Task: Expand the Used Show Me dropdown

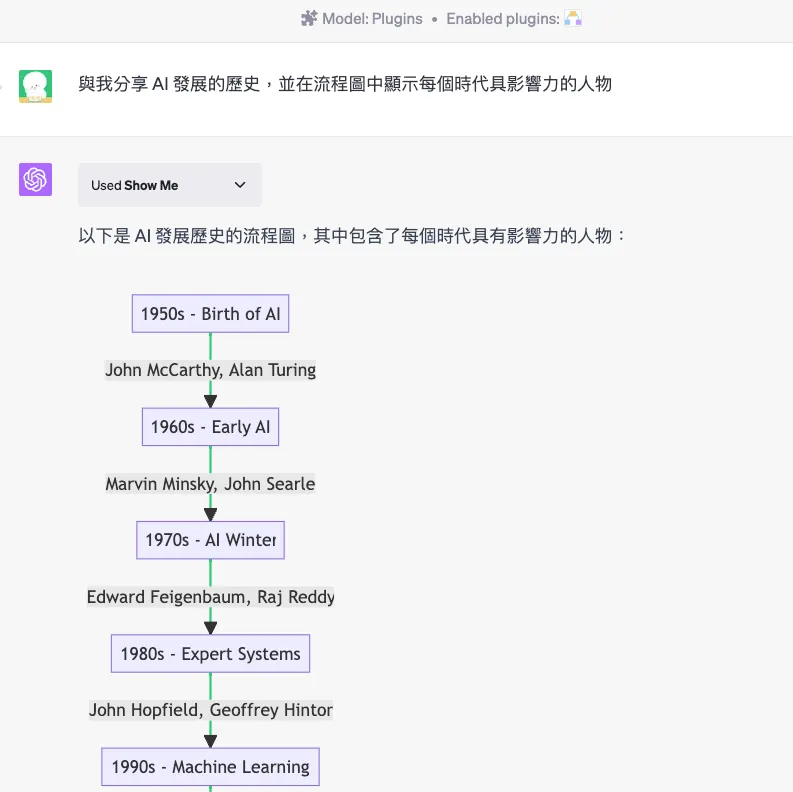Action: click(170, 185)
